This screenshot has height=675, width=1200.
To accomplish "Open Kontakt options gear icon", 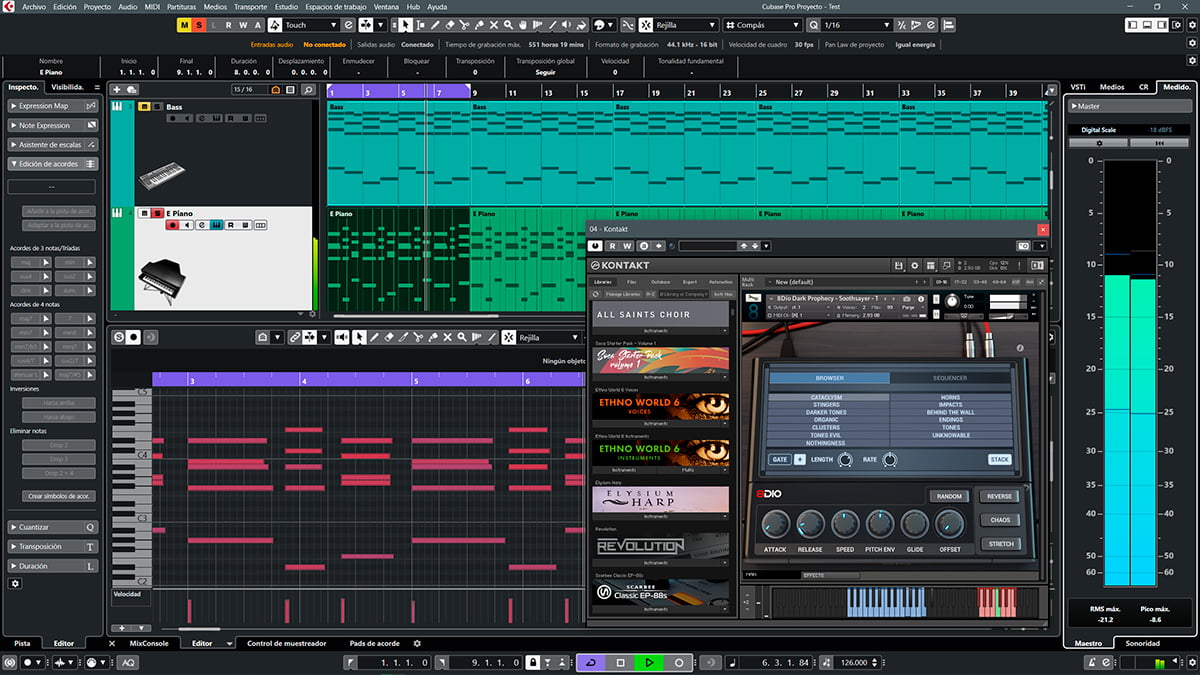I will click(x=915, y=266).
